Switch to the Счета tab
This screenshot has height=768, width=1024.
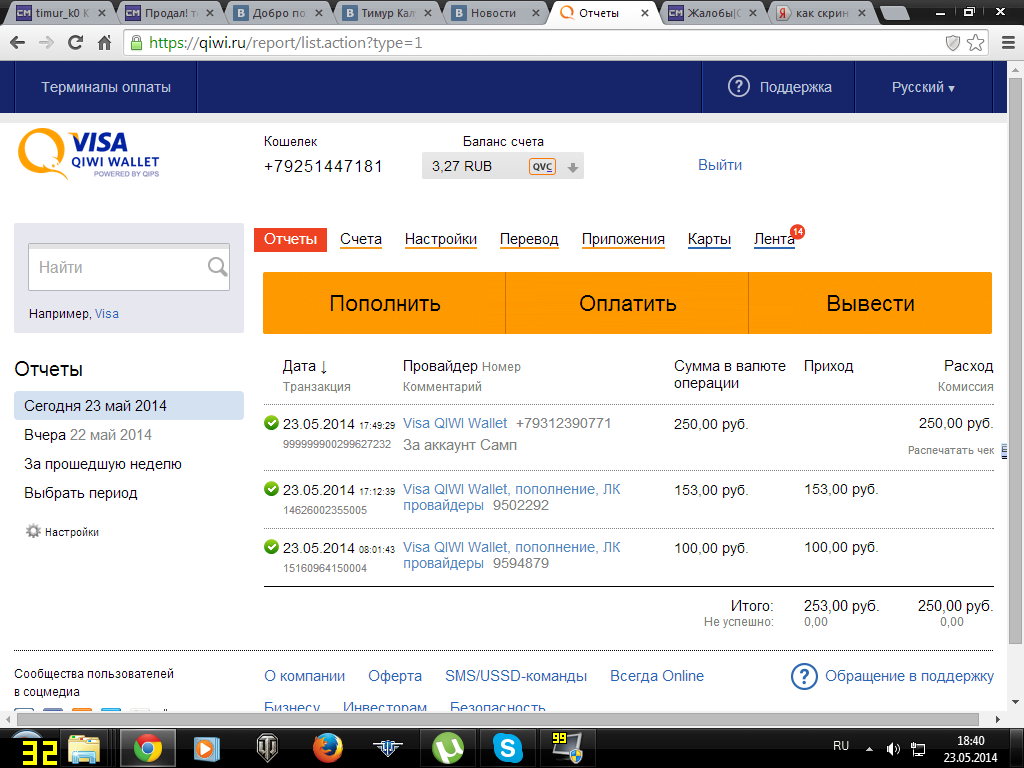[361, 240]
